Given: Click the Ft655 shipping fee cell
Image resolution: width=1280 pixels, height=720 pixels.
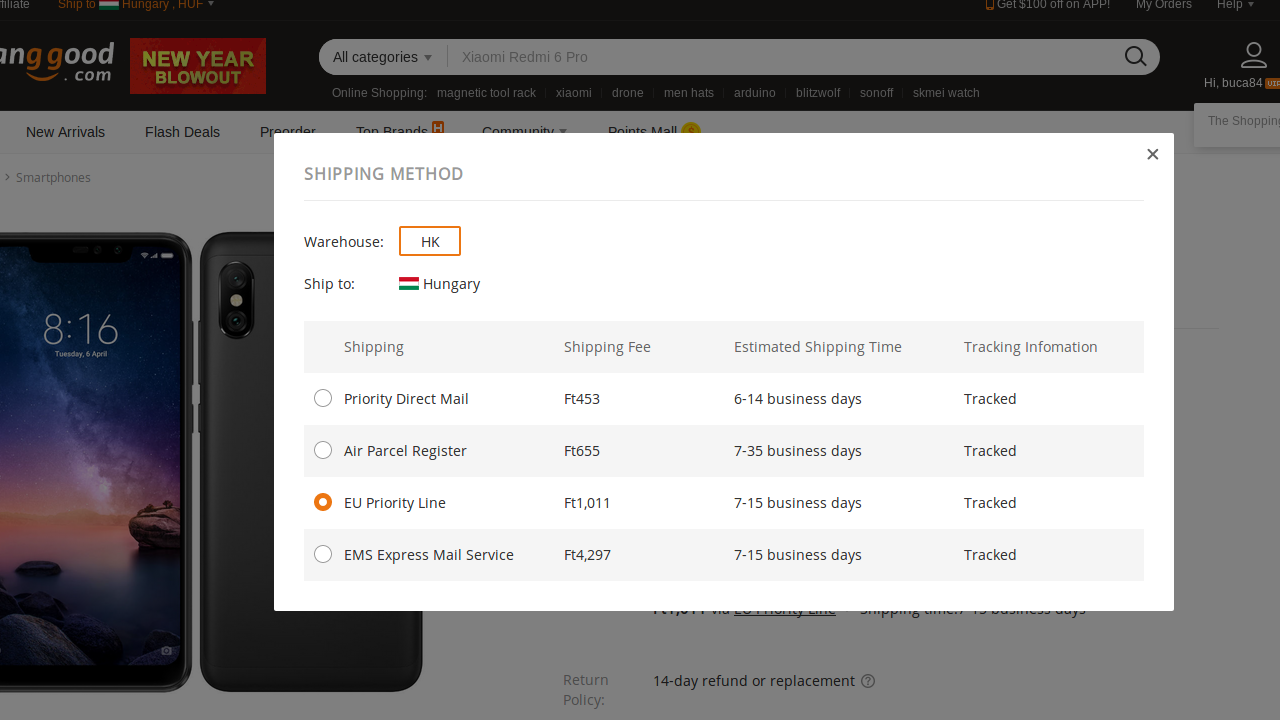Looking at the screenshot, I should click(582, 450).
